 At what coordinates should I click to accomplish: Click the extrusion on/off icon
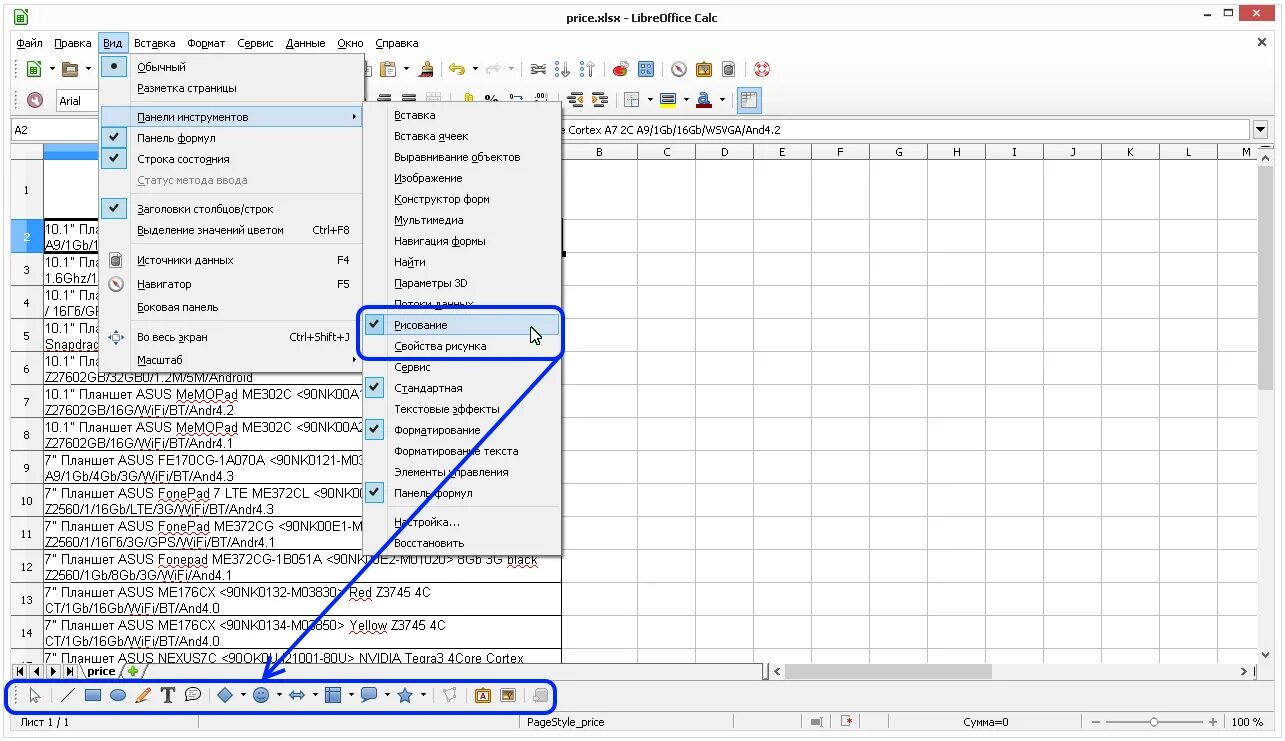(x=540, y=695)
